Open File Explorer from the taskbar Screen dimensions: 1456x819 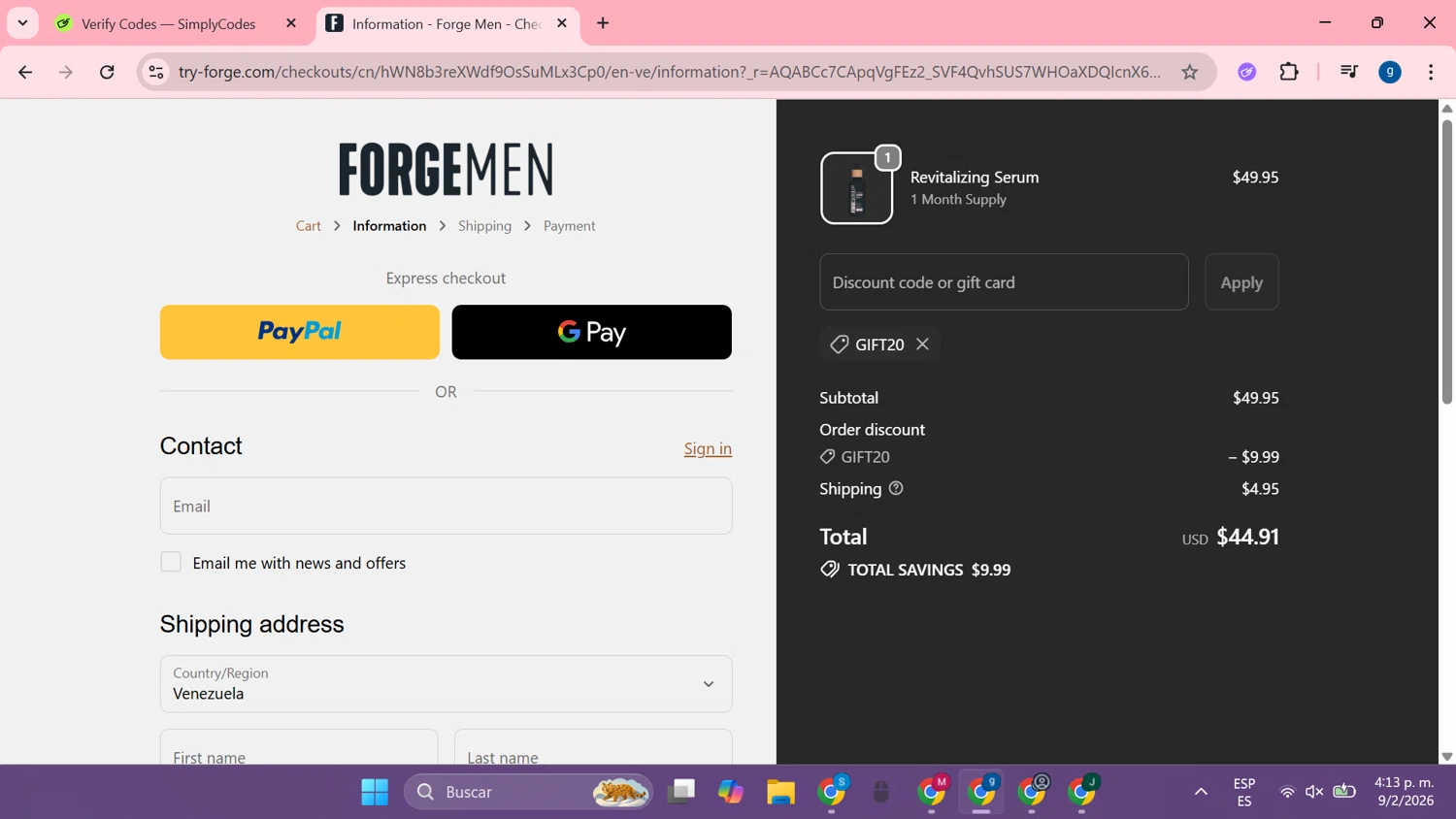780,792
